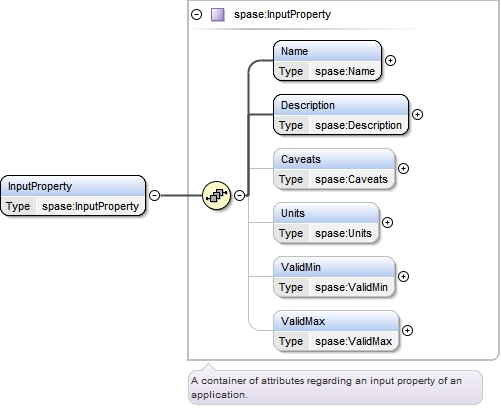Image resolution: width=501 pixels, height=408 pixels.
Task: Click the container annotation description note
Action: pyautogui.click(x=335, y=387)
